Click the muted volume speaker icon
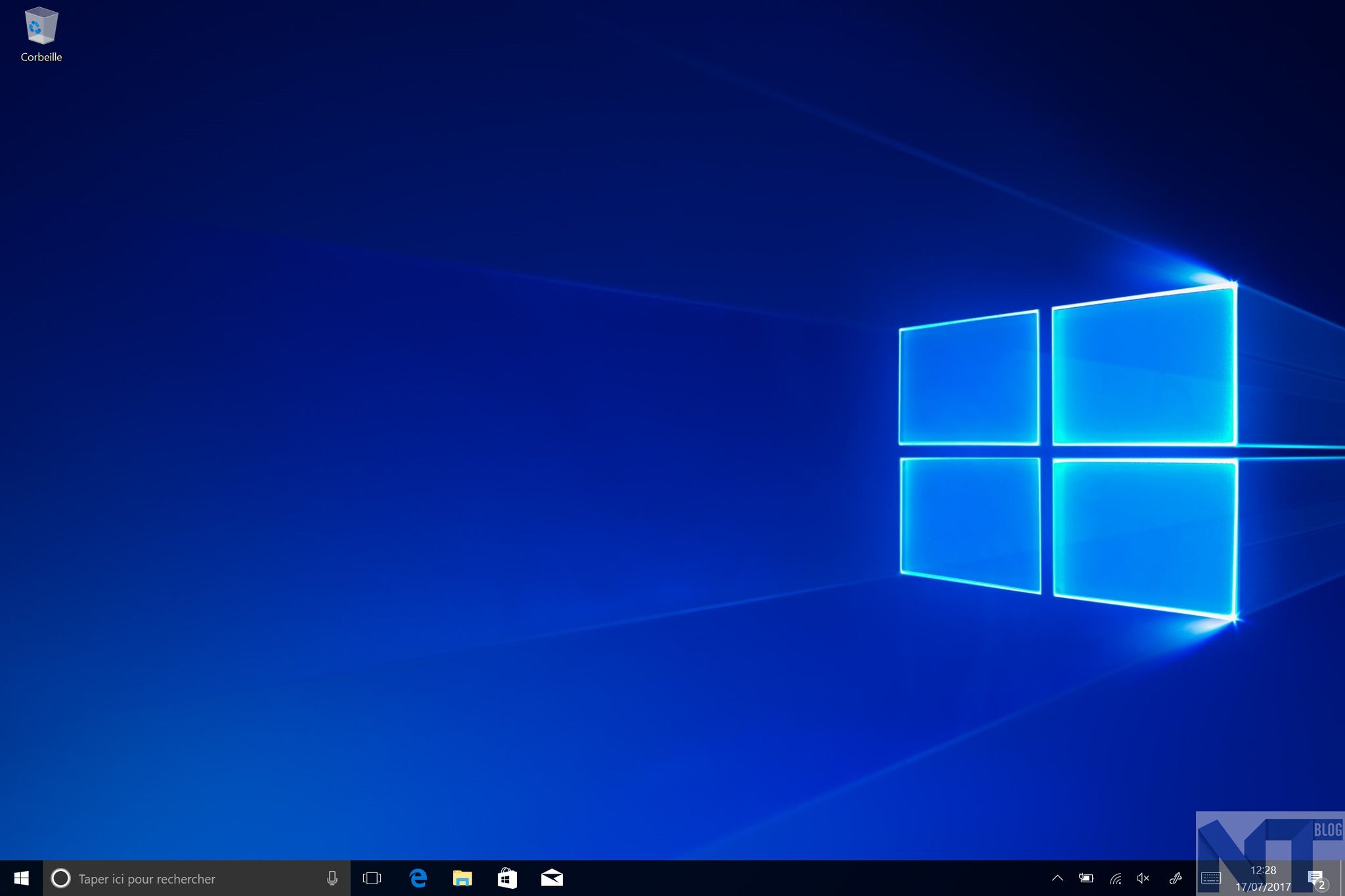The height and width of the screenshot is (896, 1345). 1143,878
